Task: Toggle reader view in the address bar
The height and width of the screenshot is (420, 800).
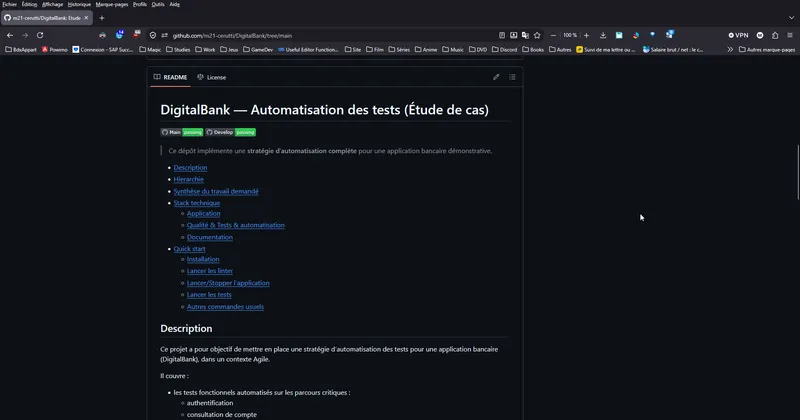Action: [502, 35]
